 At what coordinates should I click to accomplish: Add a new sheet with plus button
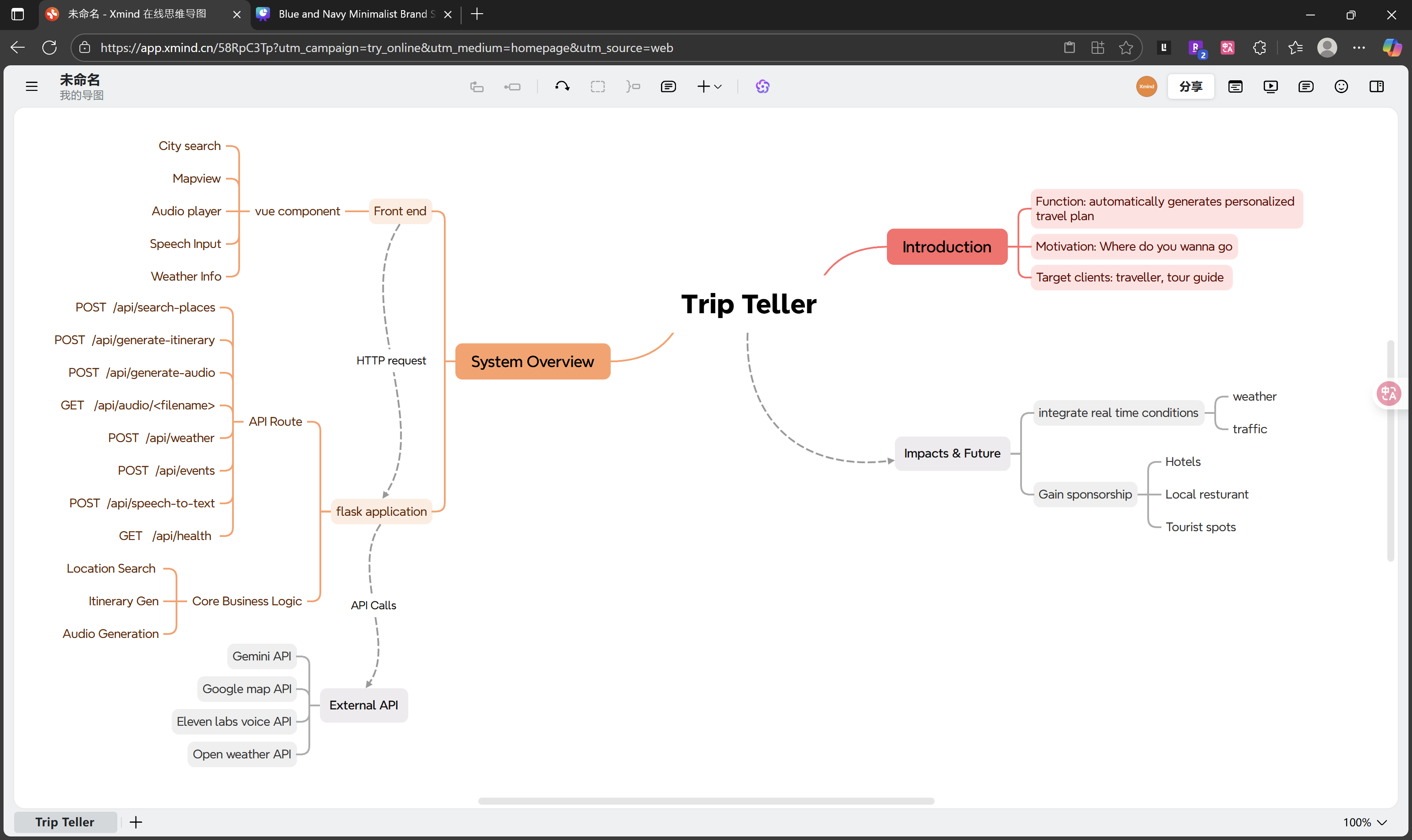[x=136, y=822]
